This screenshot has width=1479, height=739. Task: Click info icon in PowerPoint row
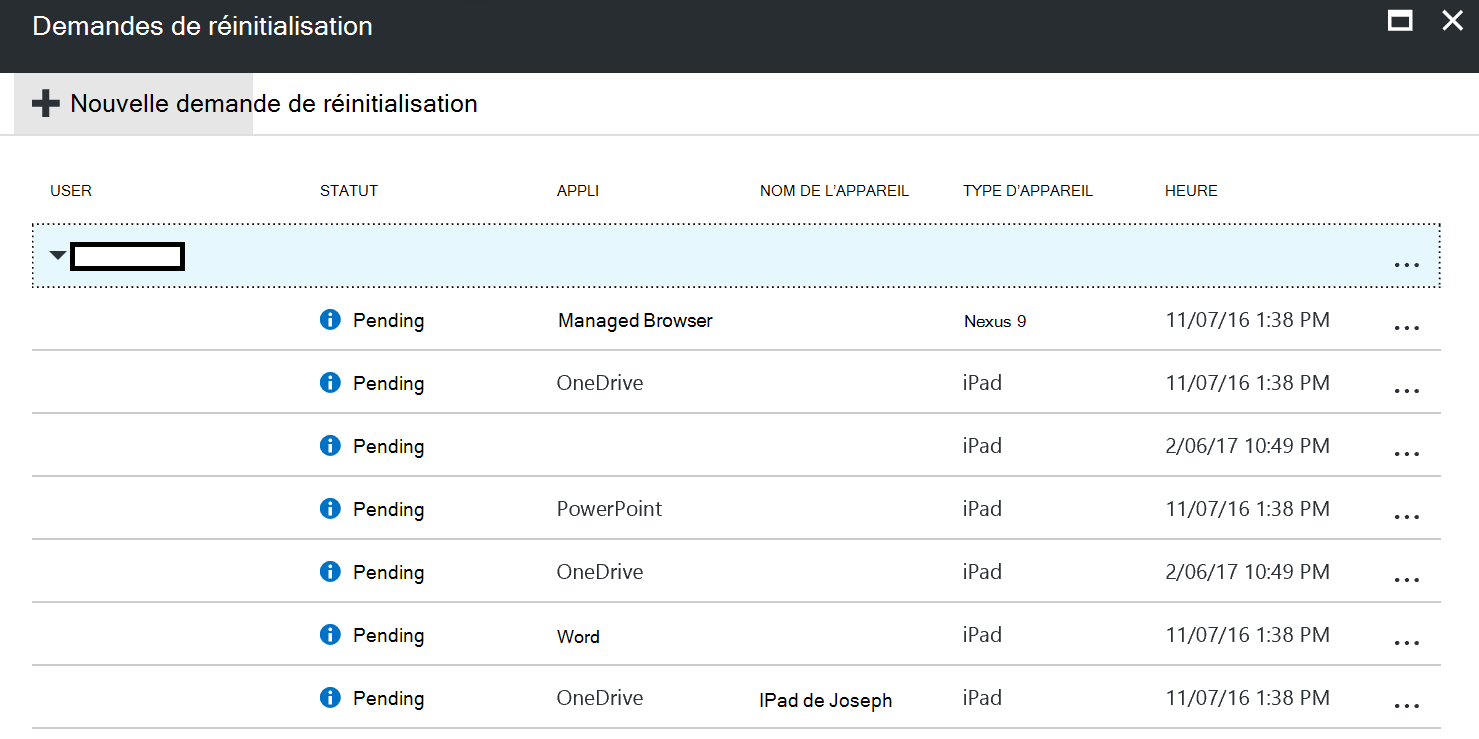tap(330, 508)
